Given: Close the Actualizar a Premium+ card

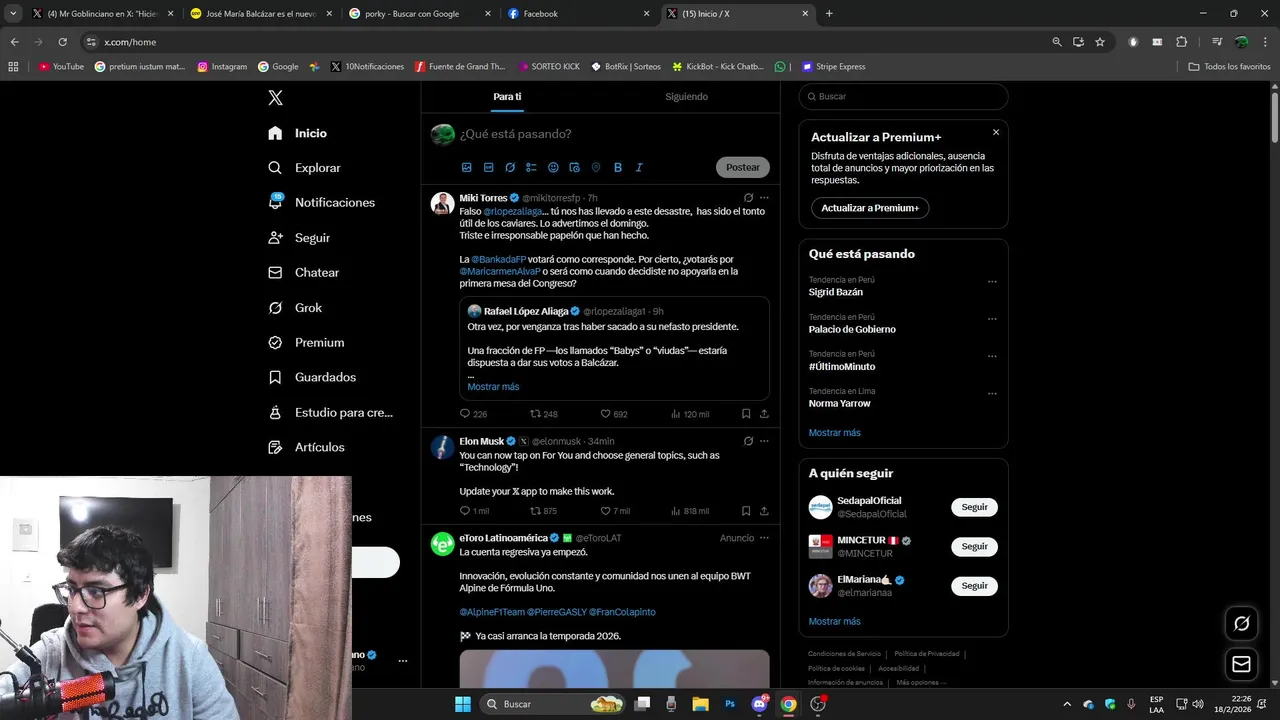Looking at the screenshot, I should coord(996,132).
